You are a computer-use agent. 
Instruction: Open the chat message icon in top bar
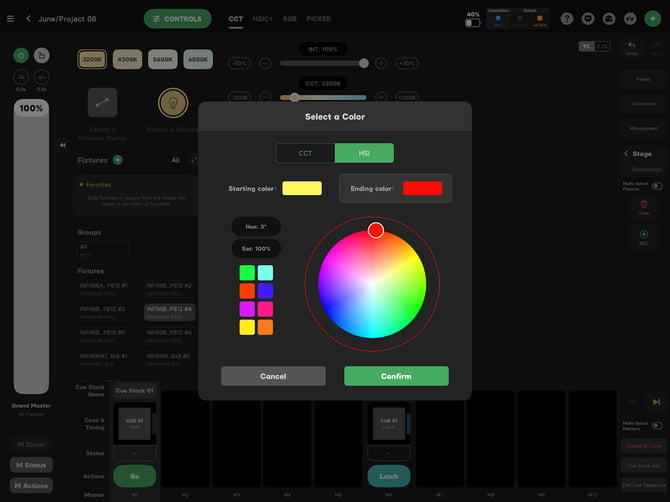coord(588,19)
